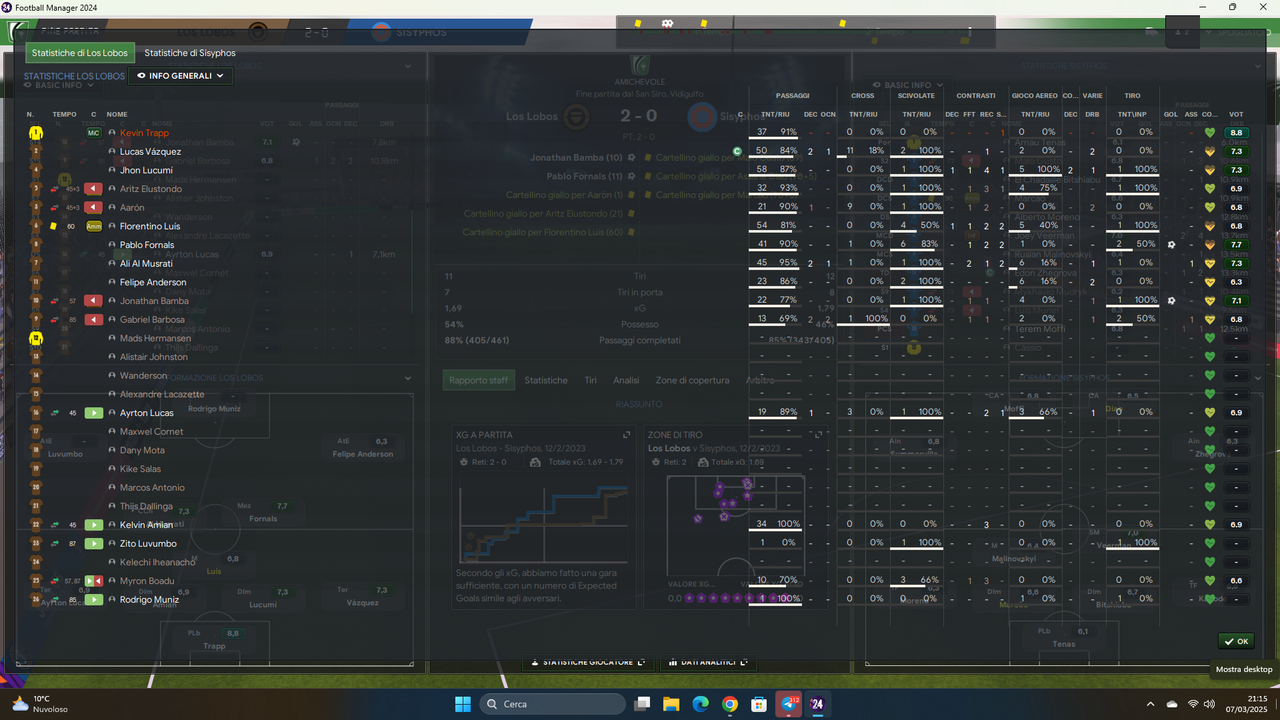Image resolution: width=1280 pixels, height=720 pixels.
Task: Click the goal icon in Pablo Fornals' row
Action: [x=1170, y=244]
